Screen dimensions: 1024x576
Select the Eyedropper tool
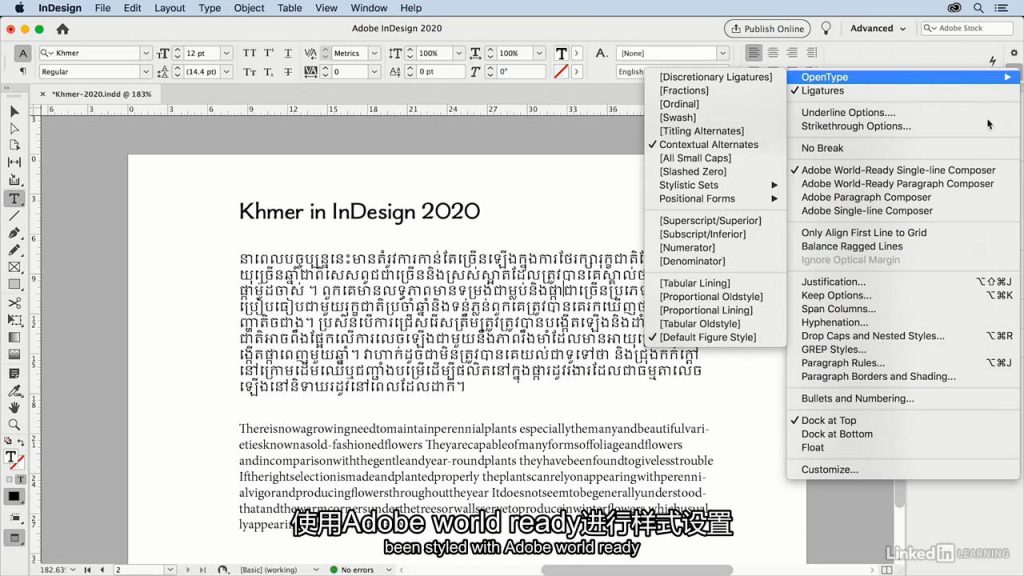tap(14, 391)
